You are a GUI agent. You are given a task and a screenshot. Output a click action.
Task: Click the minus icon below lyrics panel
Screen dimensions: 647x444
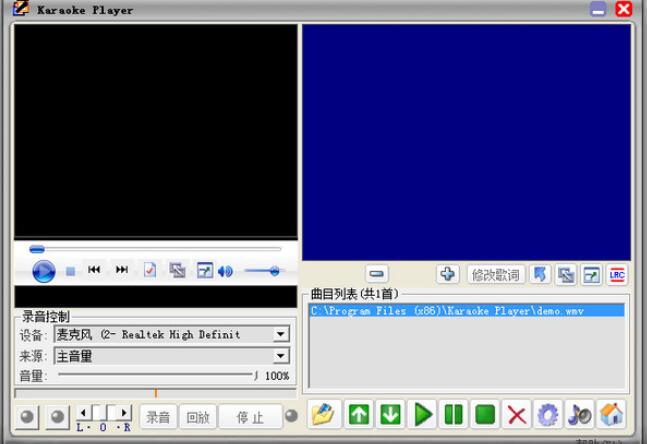tap(377, 274)
